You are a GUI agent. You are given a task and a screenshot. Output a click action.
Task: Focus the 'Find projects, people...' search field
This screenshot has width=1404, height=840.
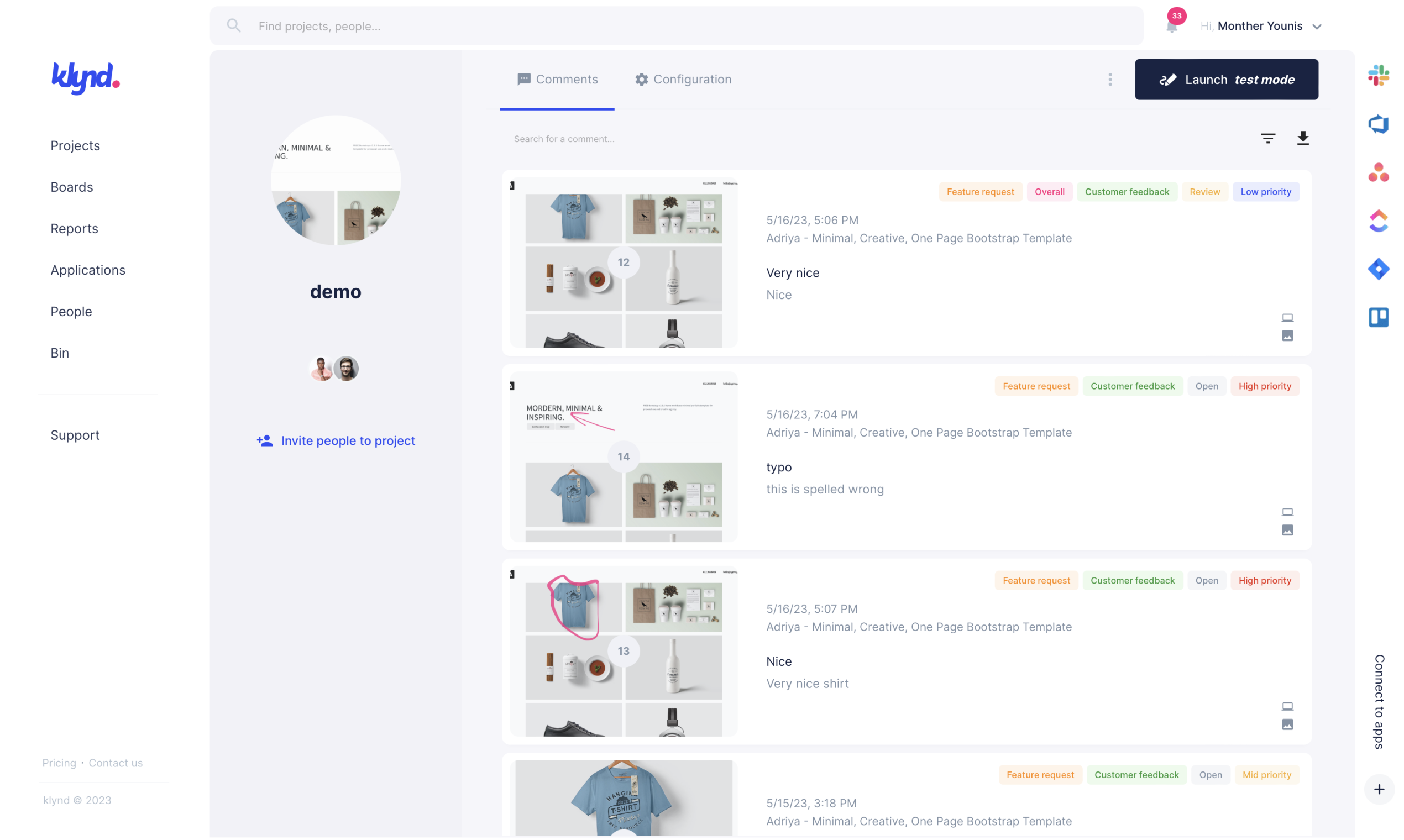coord(677,25)
